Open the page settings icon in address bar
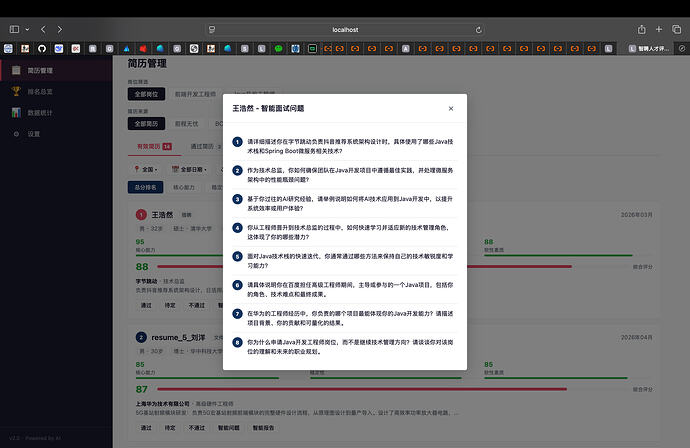This screenshot has height=448, width=690. coord(212,29)
